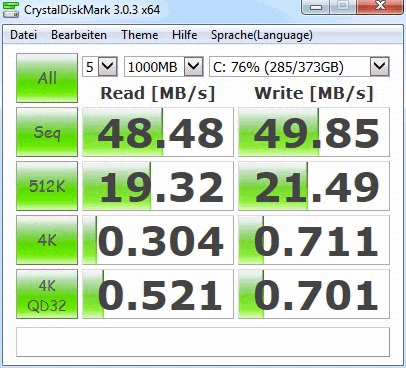Open the Theme menu
Screen dimensions: 406x368
coord(140,35)
